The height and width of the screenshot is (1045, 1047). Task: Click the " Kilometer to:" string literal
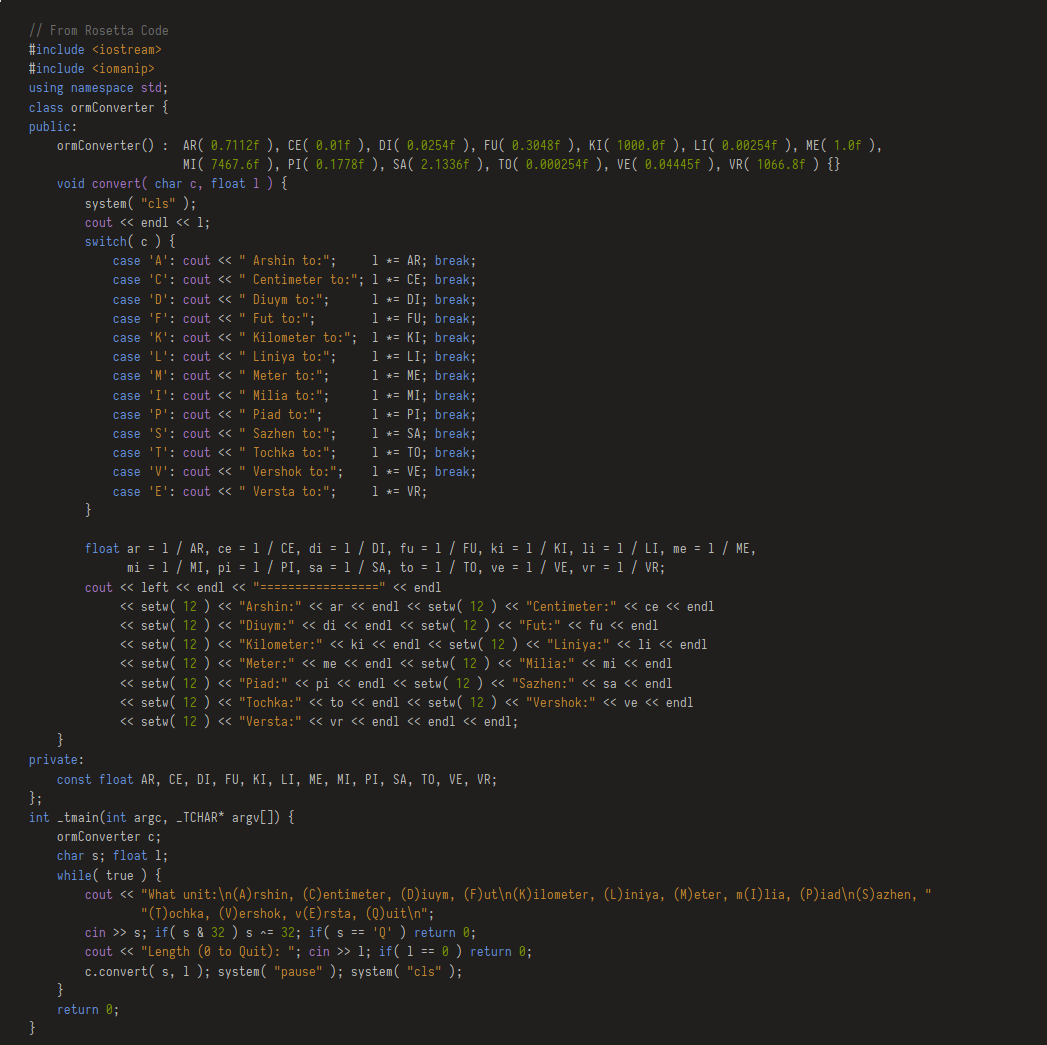click(x=298, y=338)
